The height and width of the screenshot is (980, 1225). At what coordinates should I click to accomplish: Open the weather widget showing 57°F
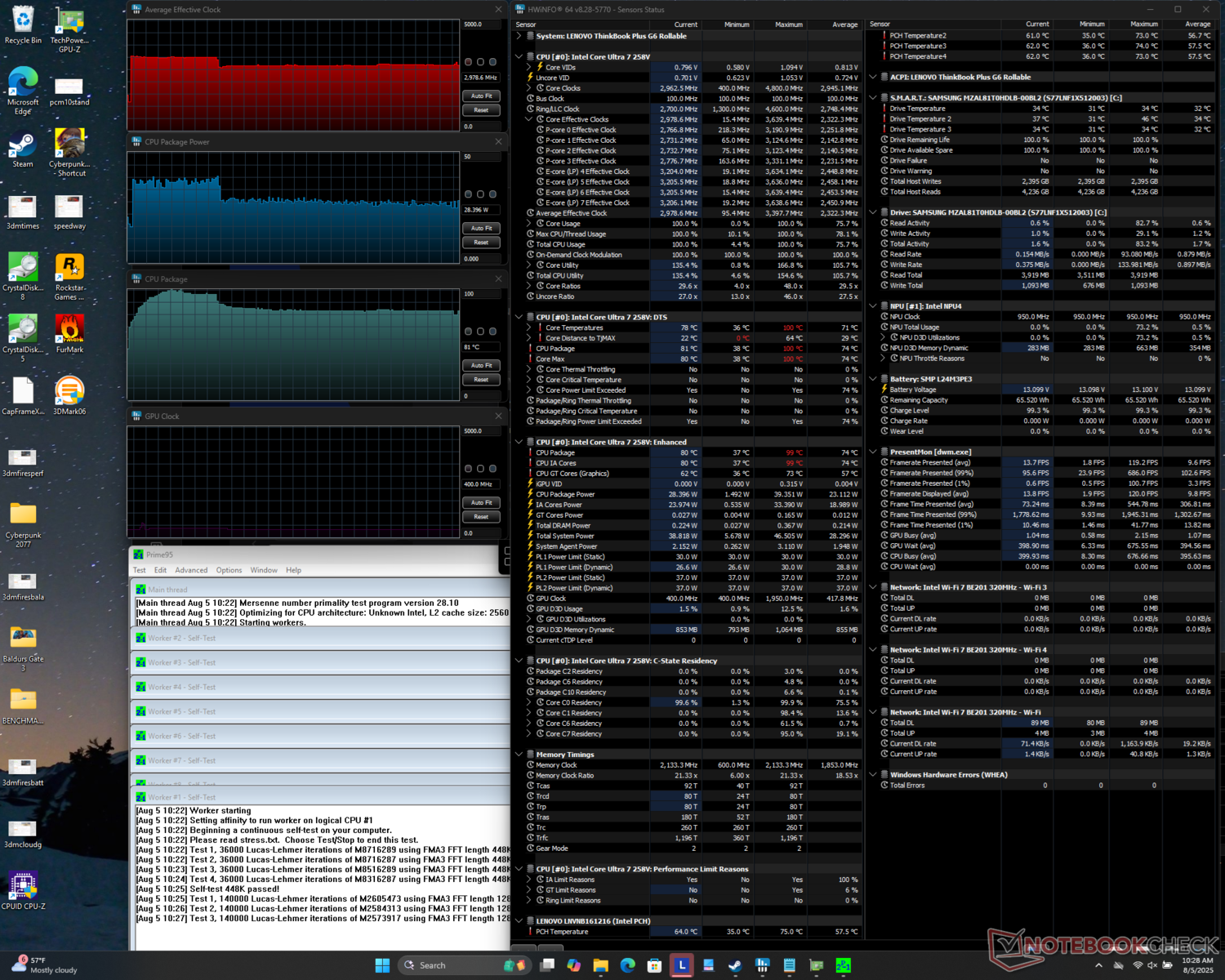pos(45,965)
